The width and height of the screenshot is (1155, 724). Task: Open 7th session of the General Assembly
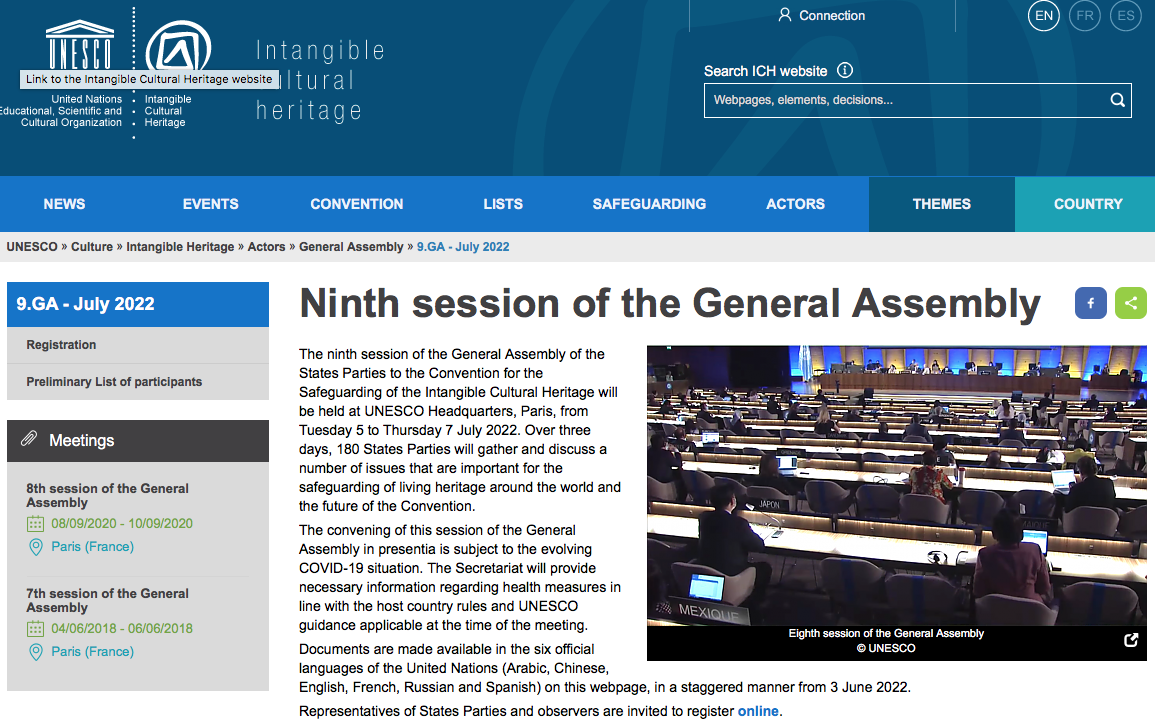pos(108,600)
